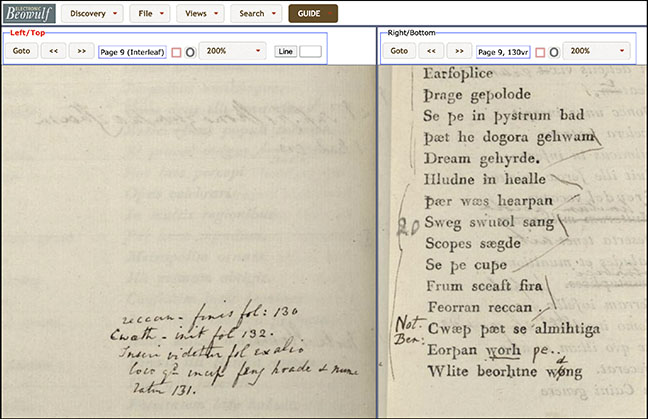
Task: Click the line 'Cwæþ þæt se almihtiga'
Action: coord(514,329)
